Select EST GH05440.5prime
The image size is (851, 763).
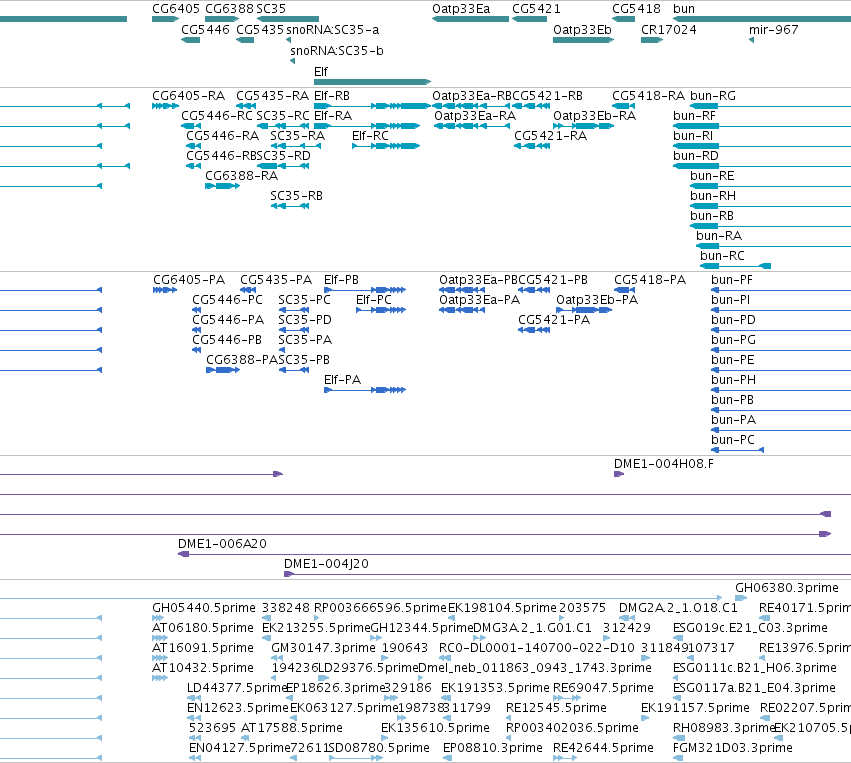click(x=158, y=618)
